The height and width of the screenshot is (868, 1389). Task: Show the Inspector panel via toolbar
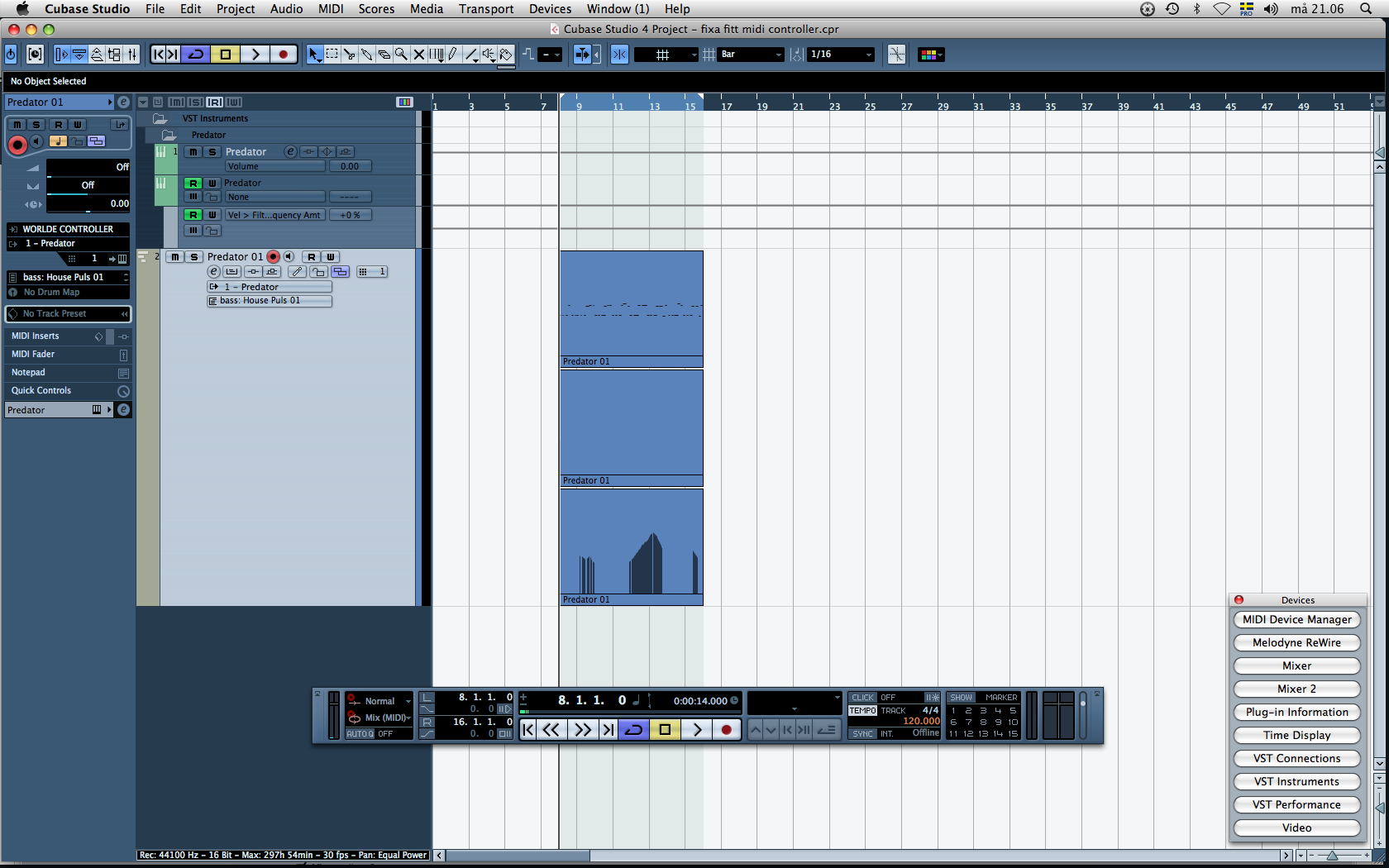click(61, 55)
